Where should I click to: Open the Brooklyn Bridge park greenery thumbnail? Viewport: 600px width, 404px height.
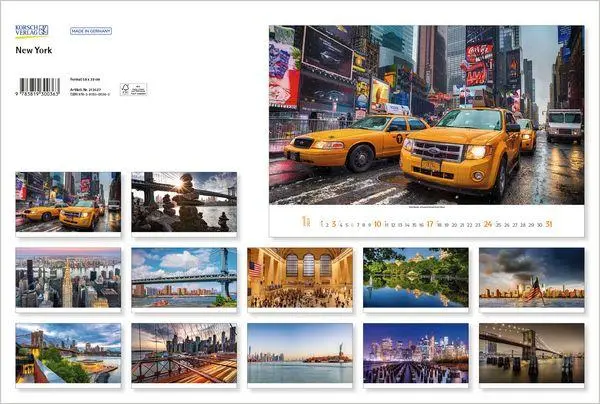click(68, 353)
